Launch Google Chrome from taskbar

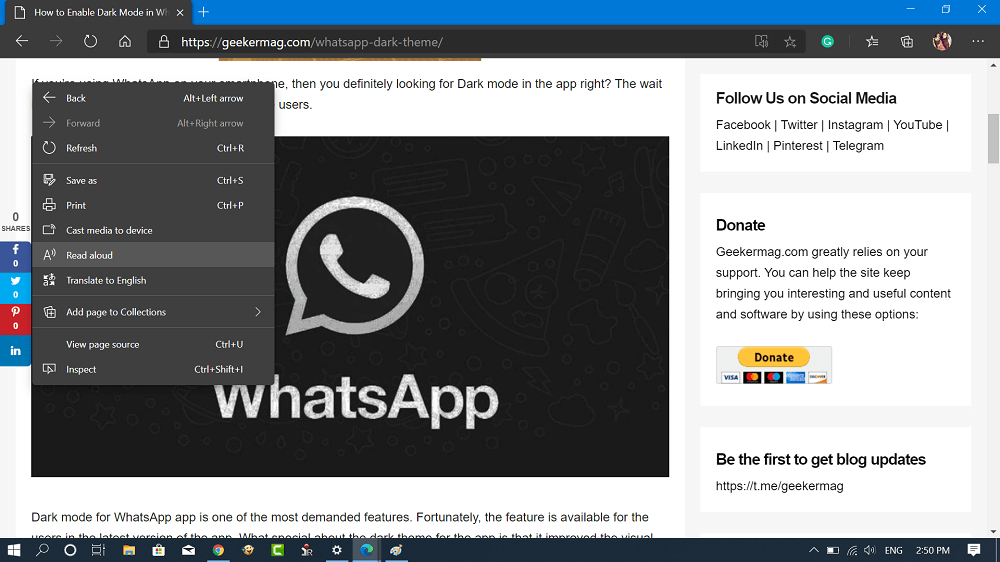218,550
